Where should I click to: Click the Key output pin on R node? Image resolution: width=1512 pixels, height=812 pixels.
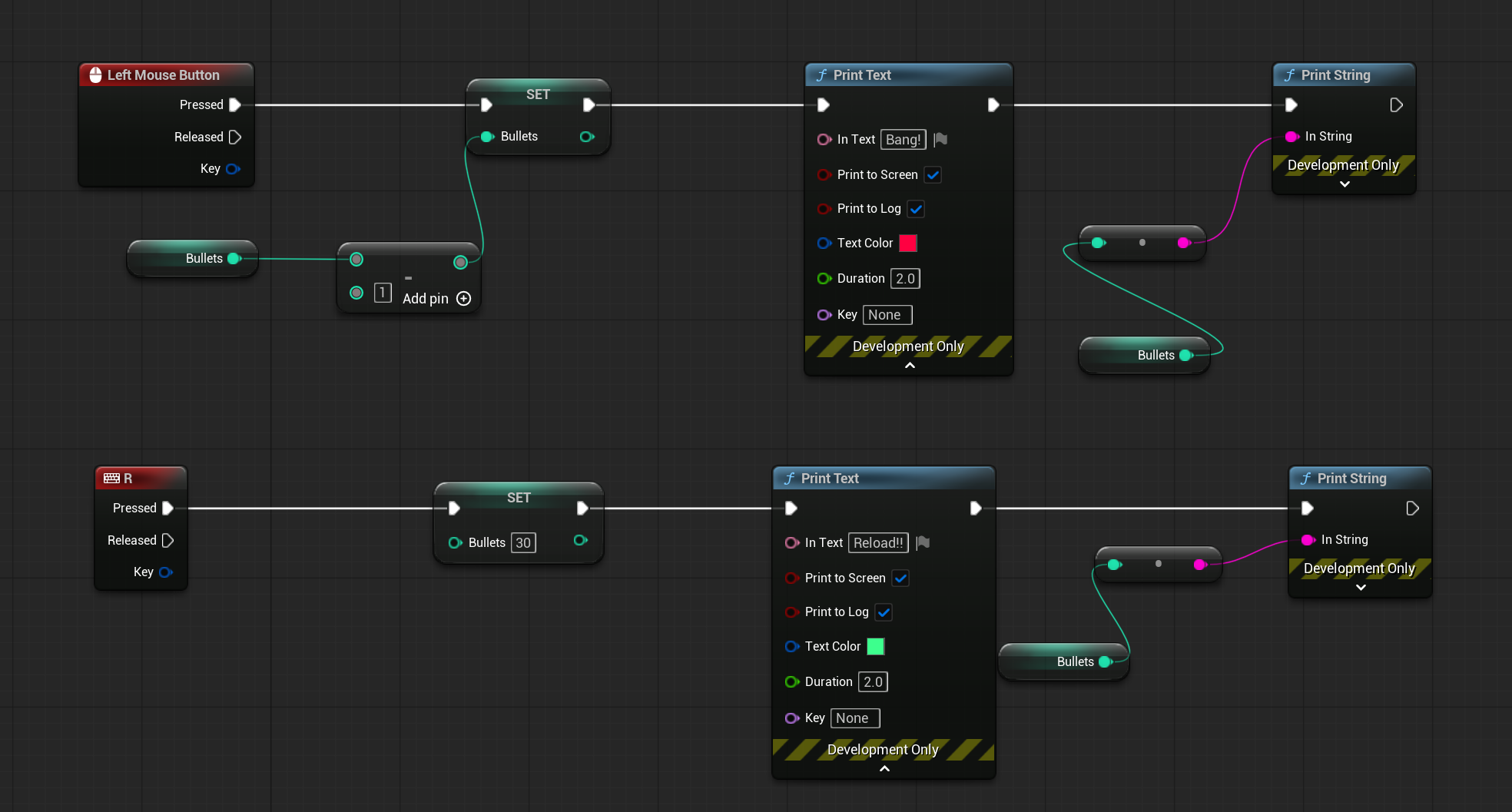tap(165, 572)
